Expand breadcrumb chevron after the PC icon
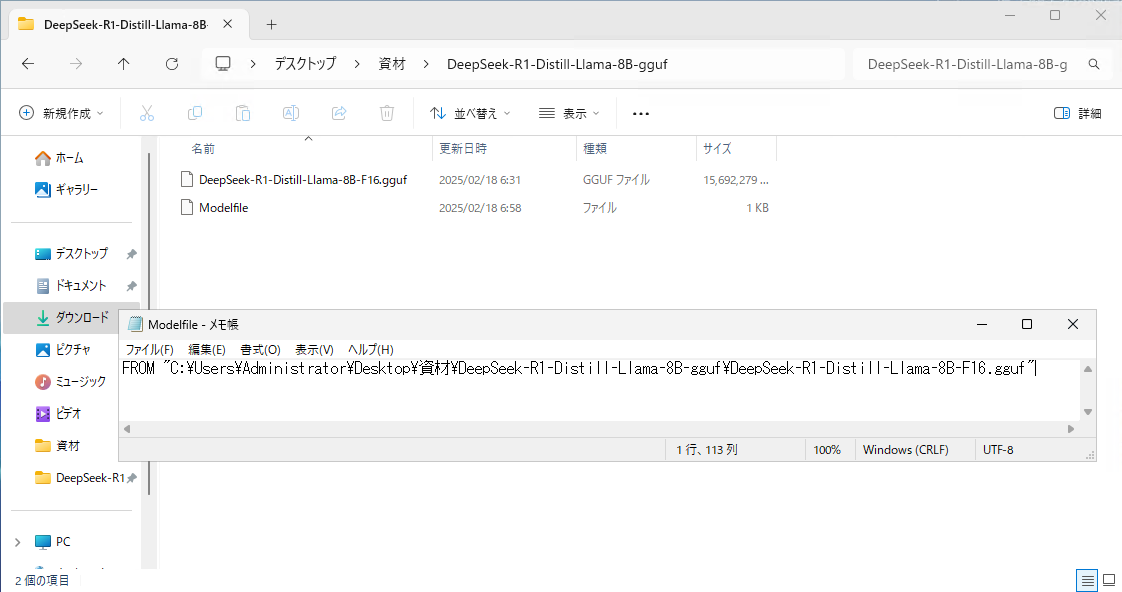1122x592 pixels. tap(253, 64)
